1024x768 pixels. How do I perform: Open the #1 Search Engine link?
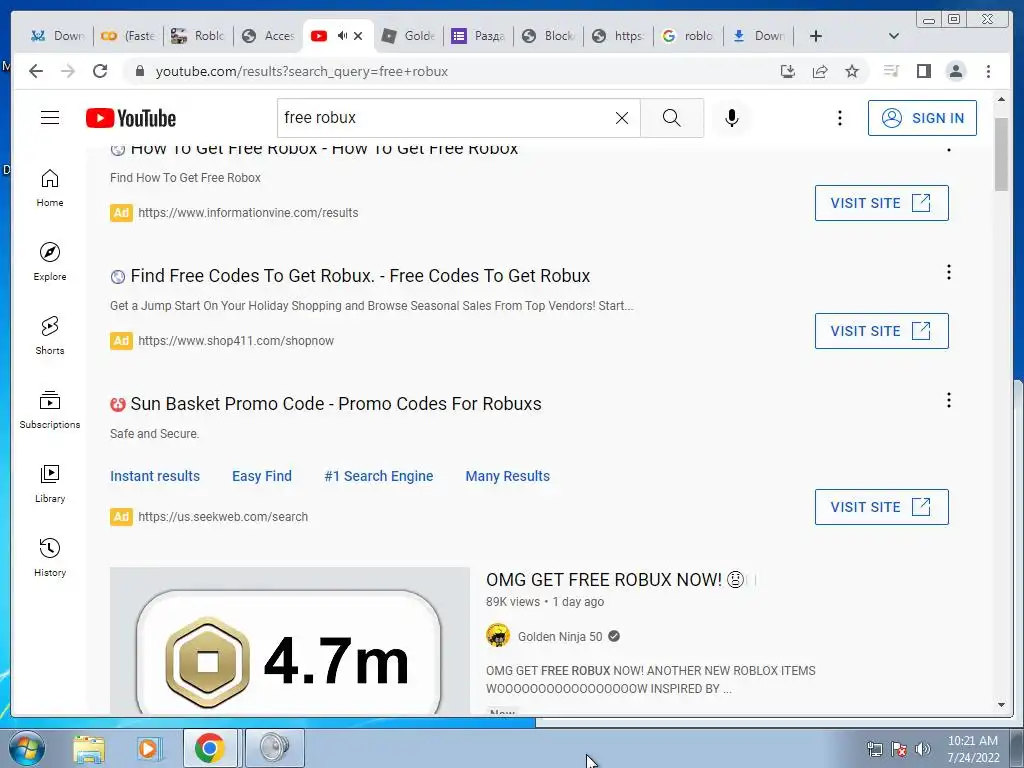(379, 476)
